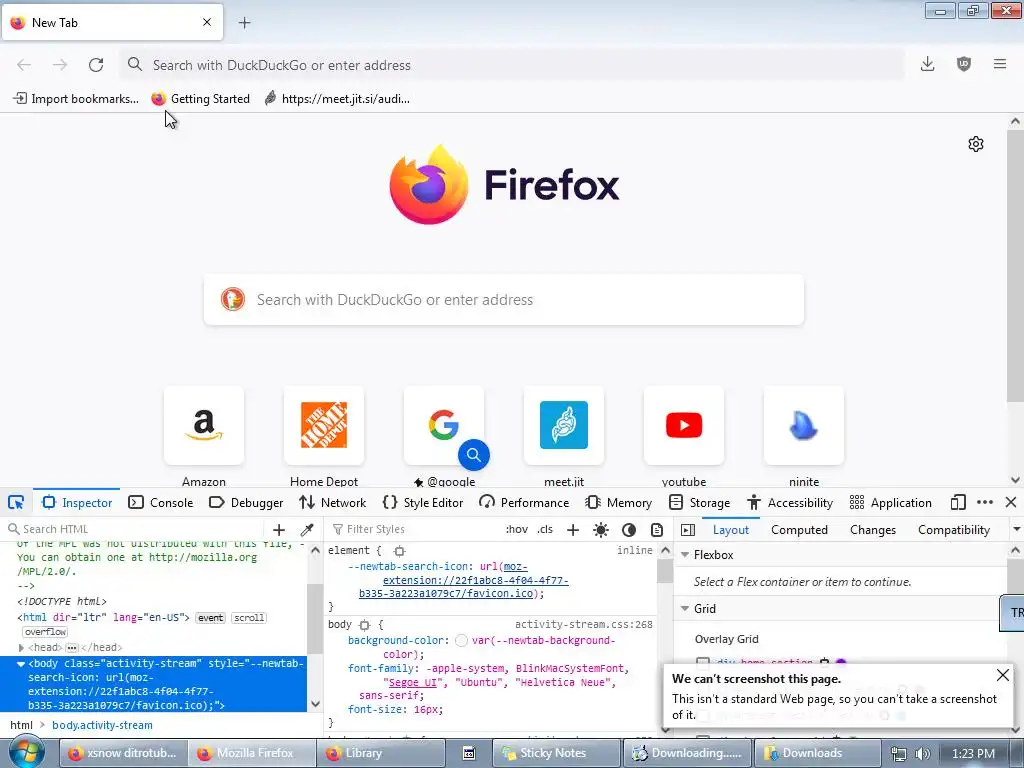This screenshot has height=768, width=1024.
Task: Add a new style rule with plus icon
Action: coord(573,530)
